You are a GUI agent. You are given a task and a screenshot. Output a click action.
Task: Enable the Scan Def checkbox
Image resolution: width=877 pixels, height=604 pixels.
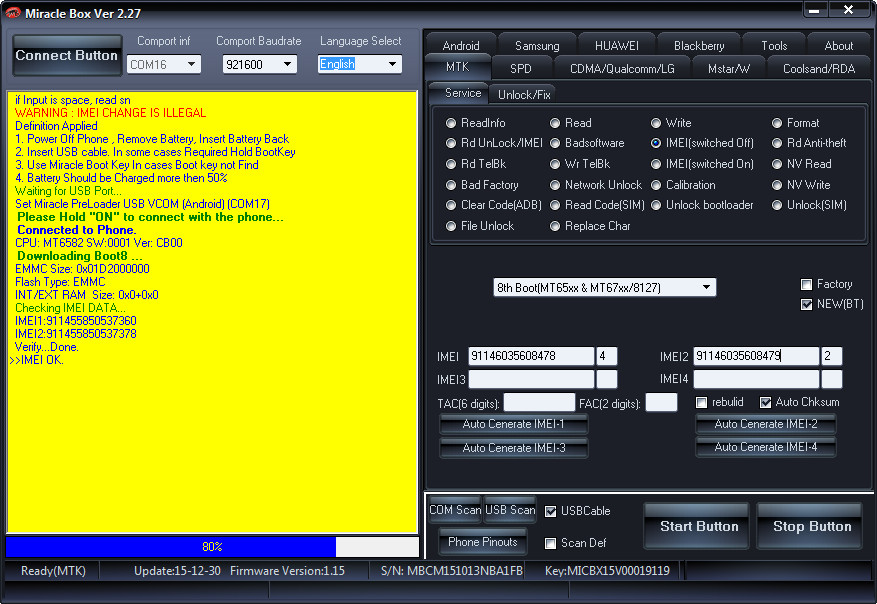pos(550,543)
